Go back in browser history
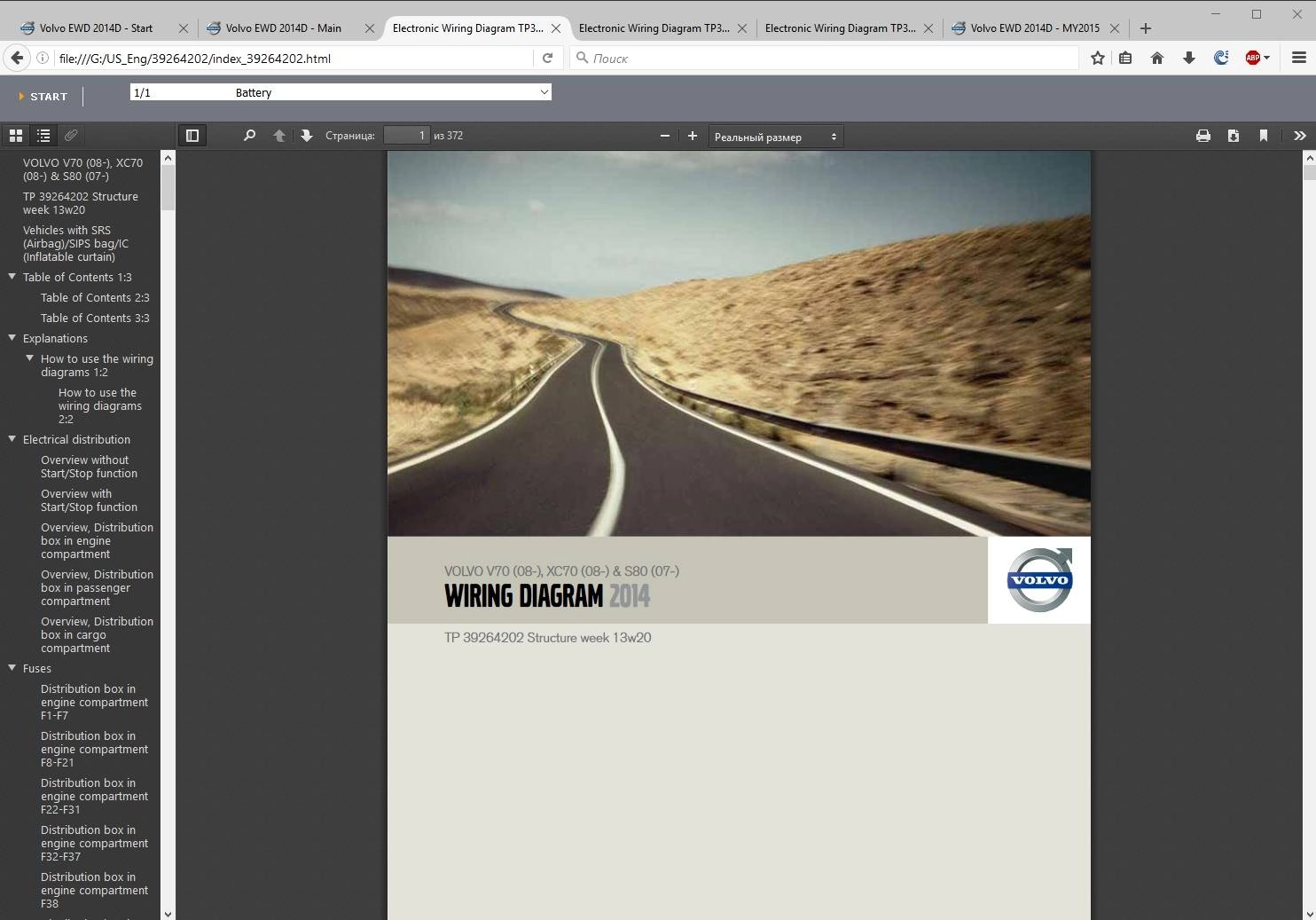This screenshot has height=920, width=1316. (16, 58)
